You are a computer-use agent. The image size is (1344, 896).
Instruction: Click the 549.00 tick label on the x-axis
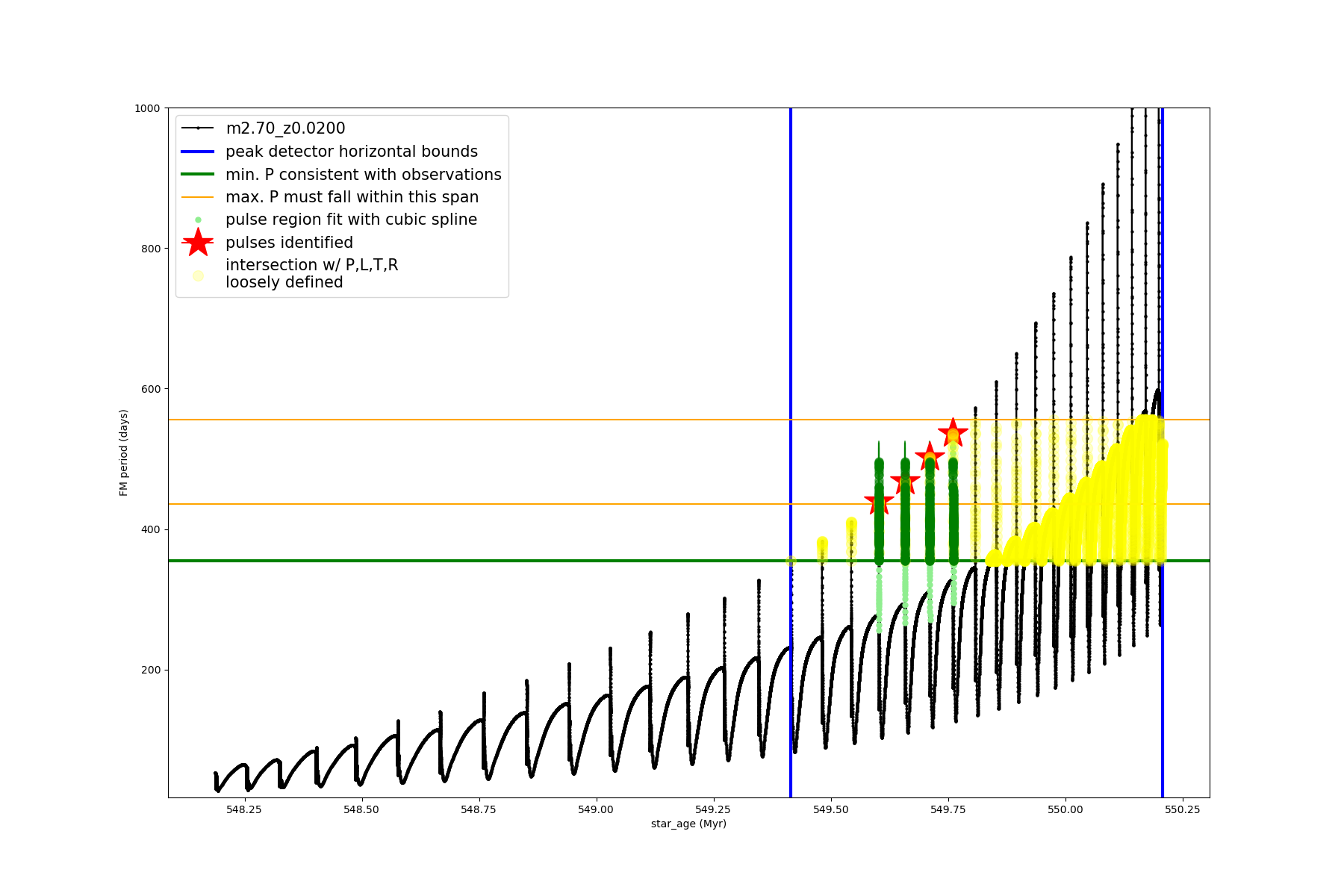[x=596, y=809]
